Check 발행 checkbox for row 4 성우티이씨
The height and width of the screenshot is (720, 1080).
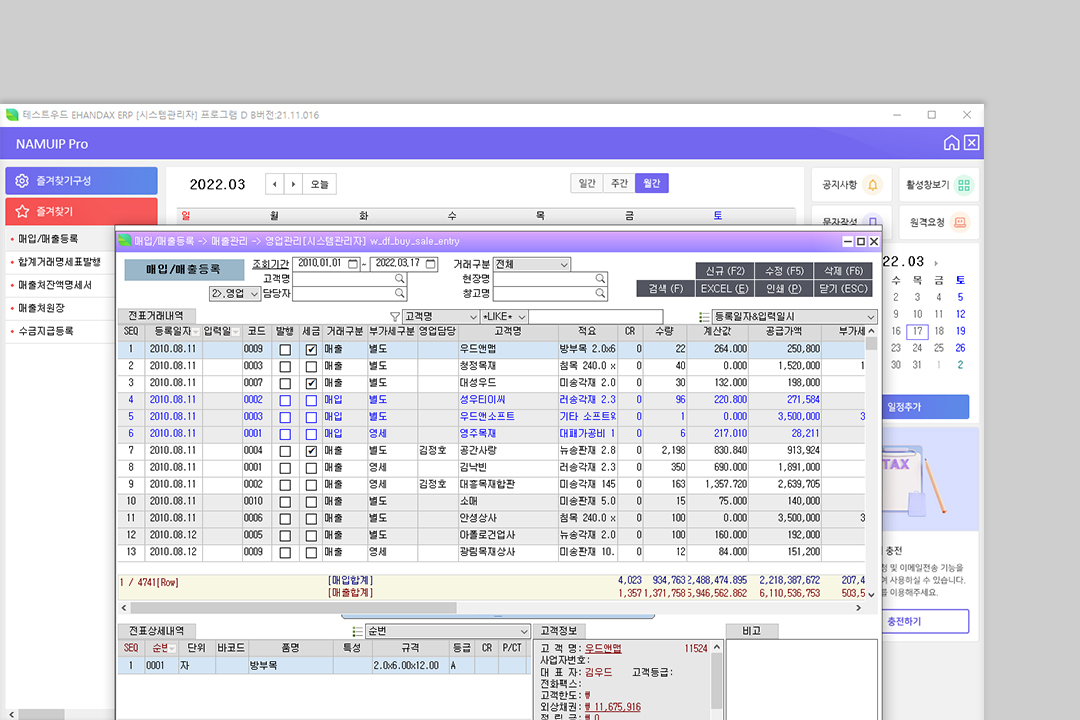tap(285, 400)
